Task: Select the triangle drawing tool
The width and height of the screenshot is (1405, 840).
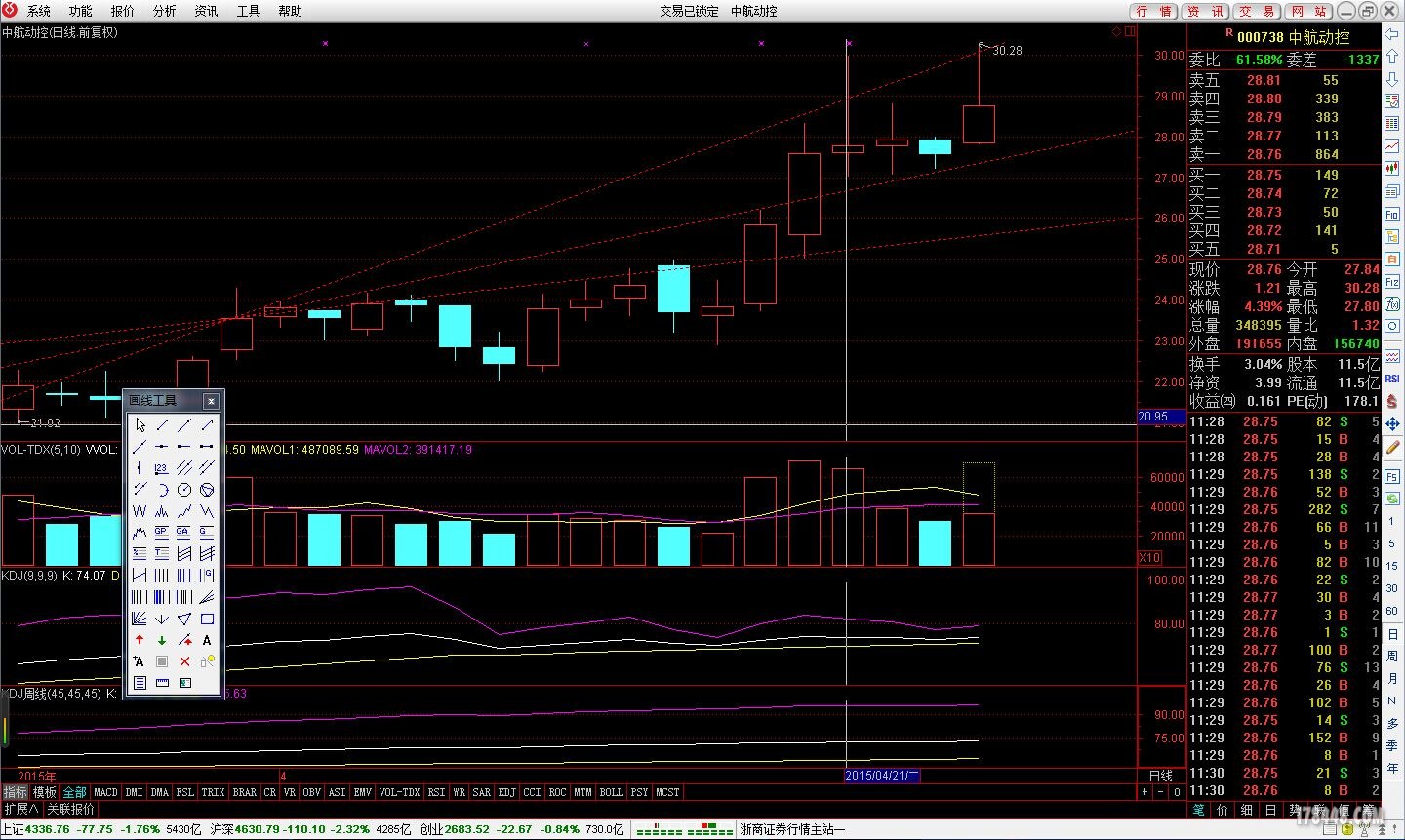Action: [x=184, y=619]
